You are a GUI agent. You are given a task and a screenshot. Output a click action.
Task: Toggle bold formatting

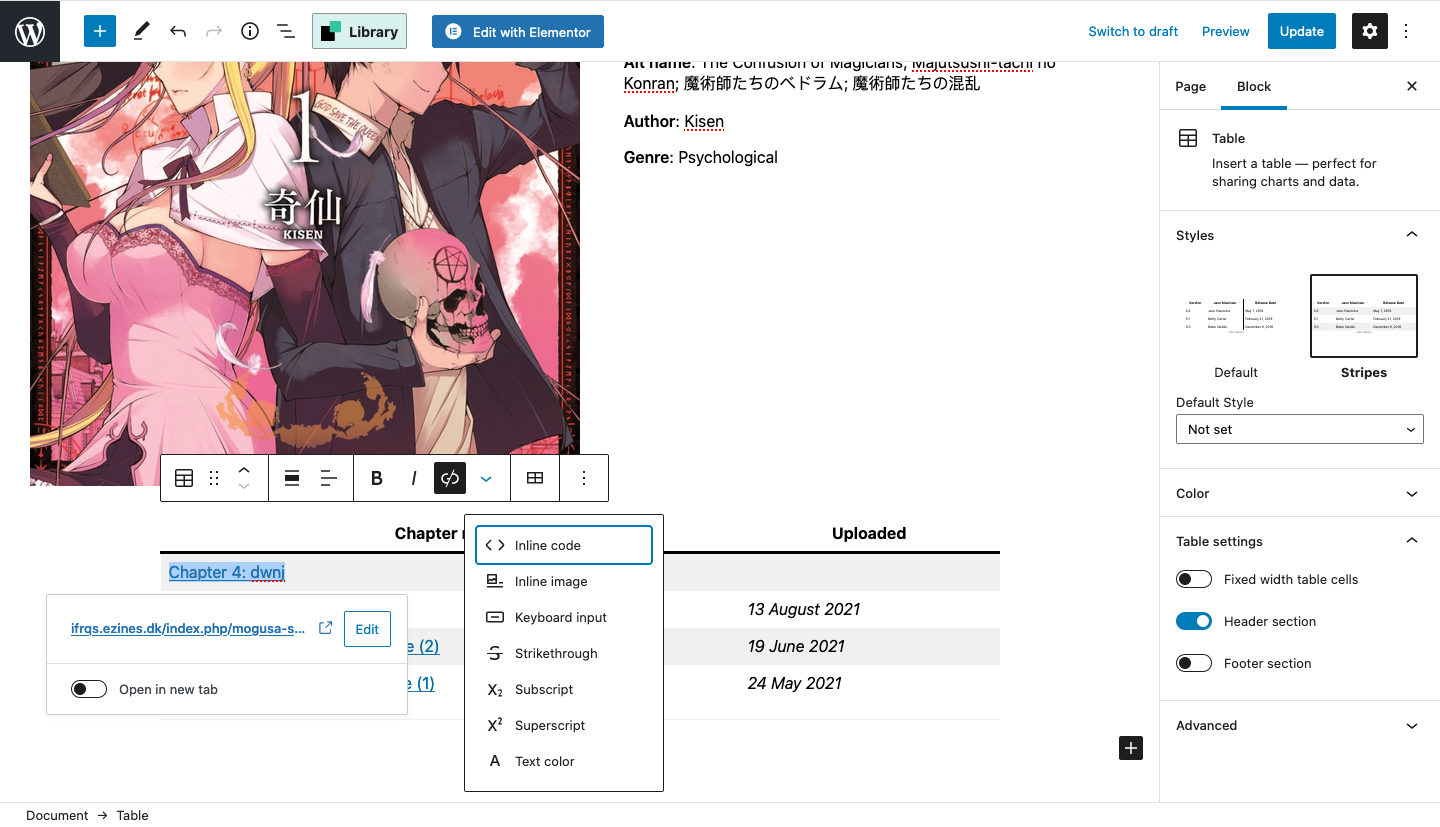click(377, 478)
